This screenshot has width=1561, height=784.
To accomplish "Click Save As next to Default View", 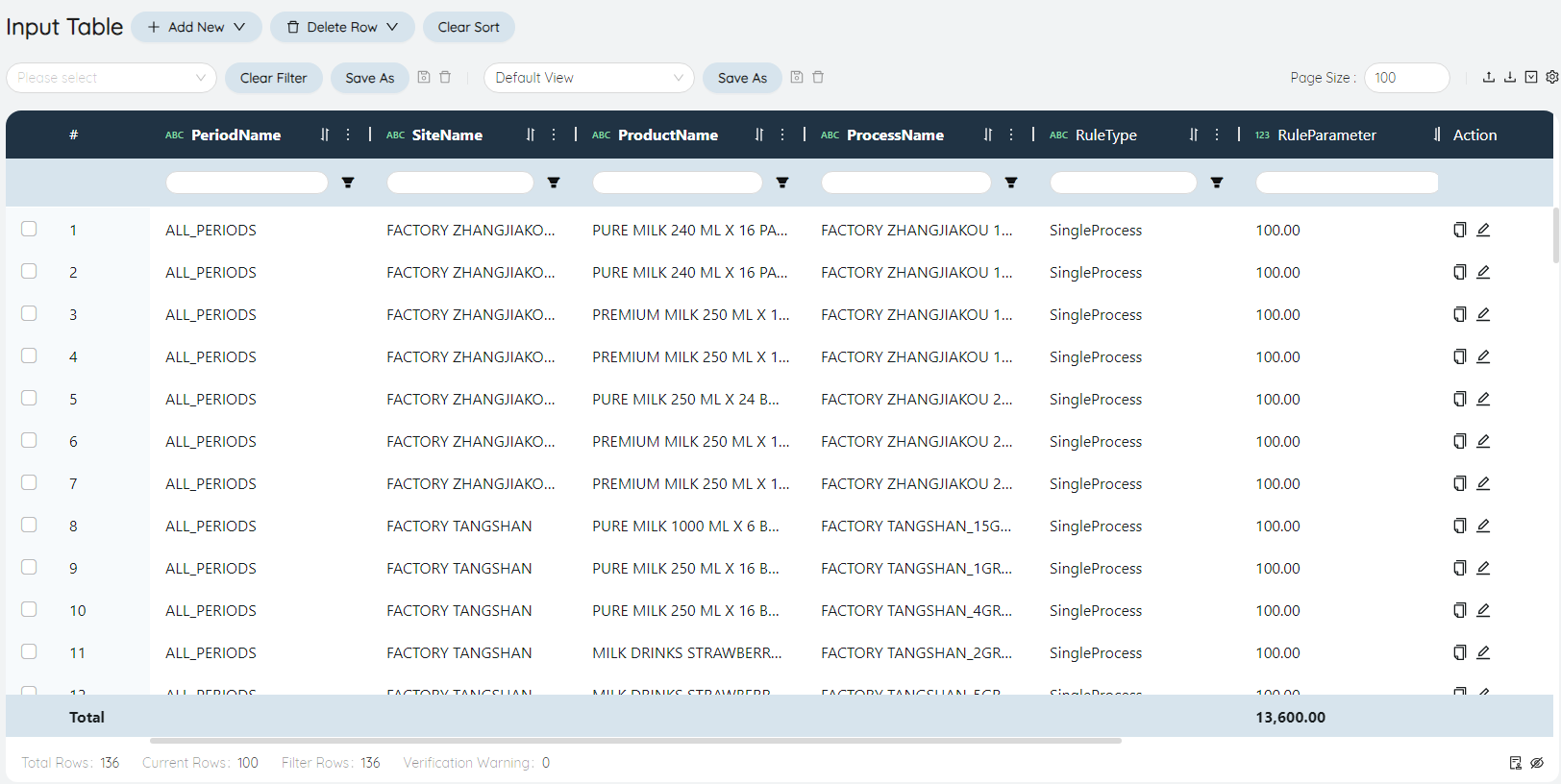I will tap(742, 78).
